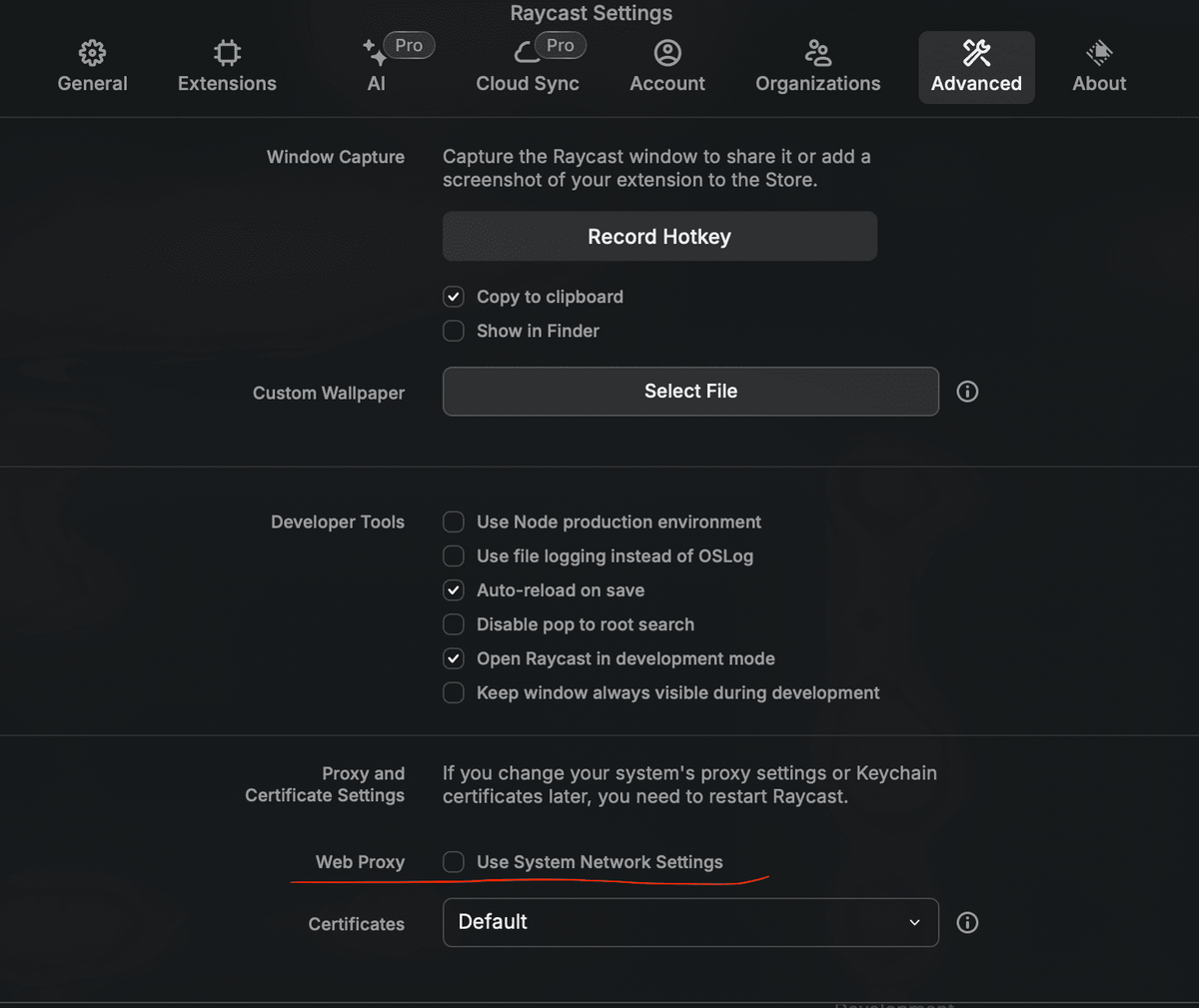Select the Extensions puzzle-piece icon

tap(227, 53)
